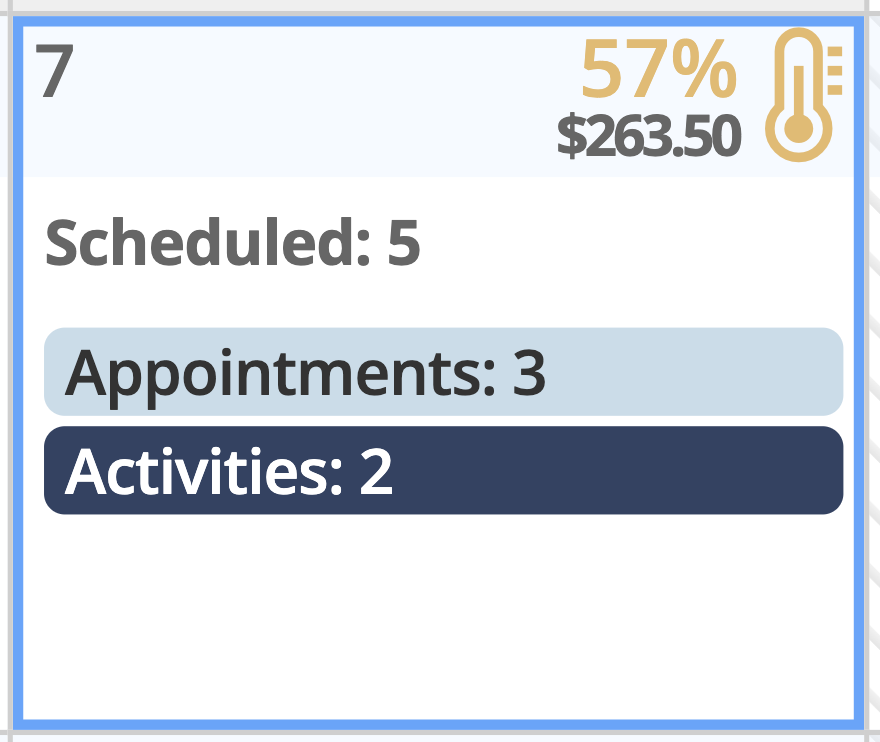The image size is (880, 742).
Task: Click the gold thermometer icon
Action: point(798,94)
